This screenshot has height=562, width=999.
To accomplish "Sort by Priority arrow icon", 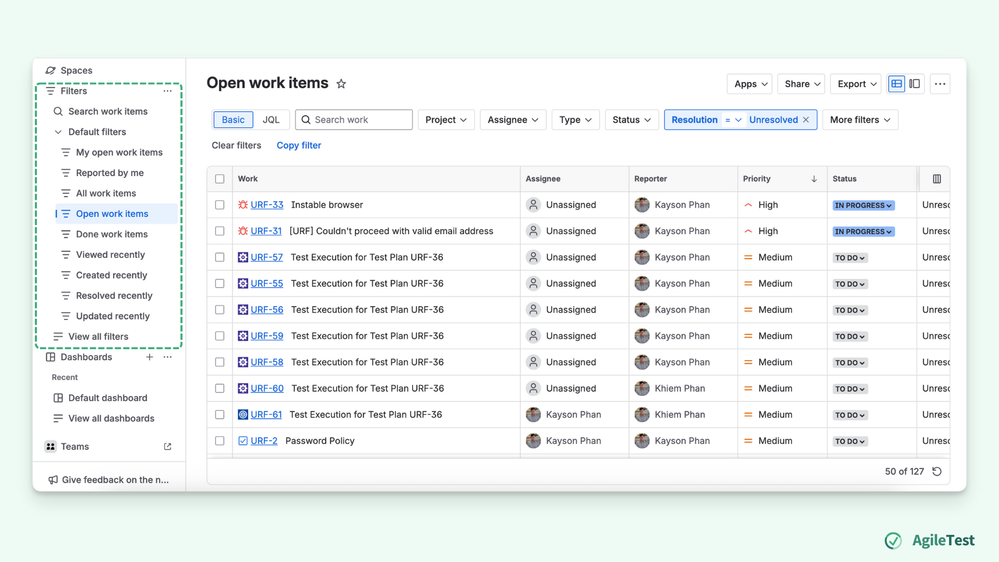I will coord(814,179).
